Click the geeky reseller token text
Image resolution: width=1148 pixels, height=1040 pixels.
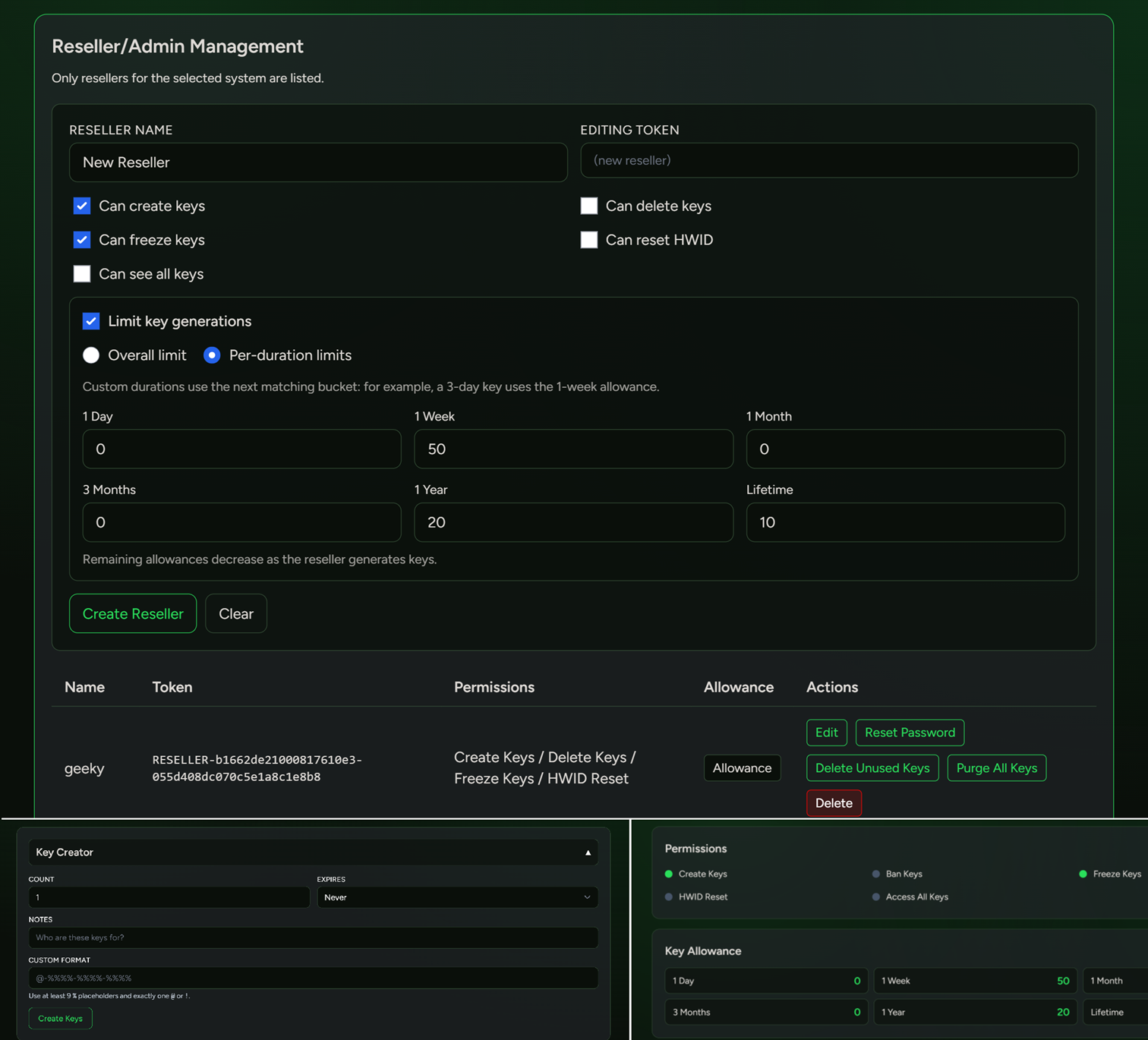click(257, 768)
